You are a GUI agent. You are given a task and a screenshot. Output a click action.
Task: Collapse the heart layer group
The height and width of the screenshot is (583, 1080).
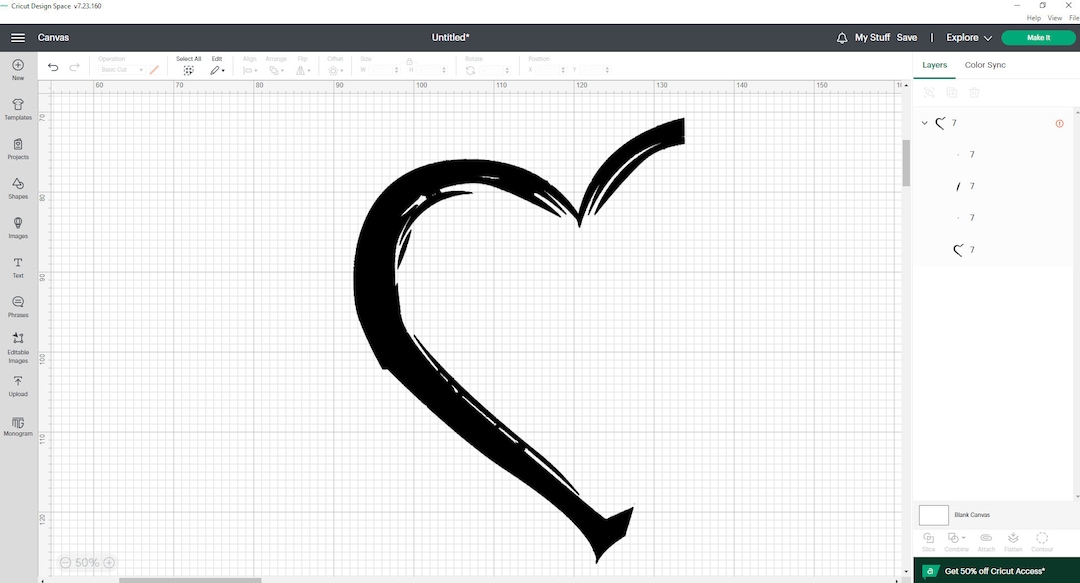tap(925, 122)
